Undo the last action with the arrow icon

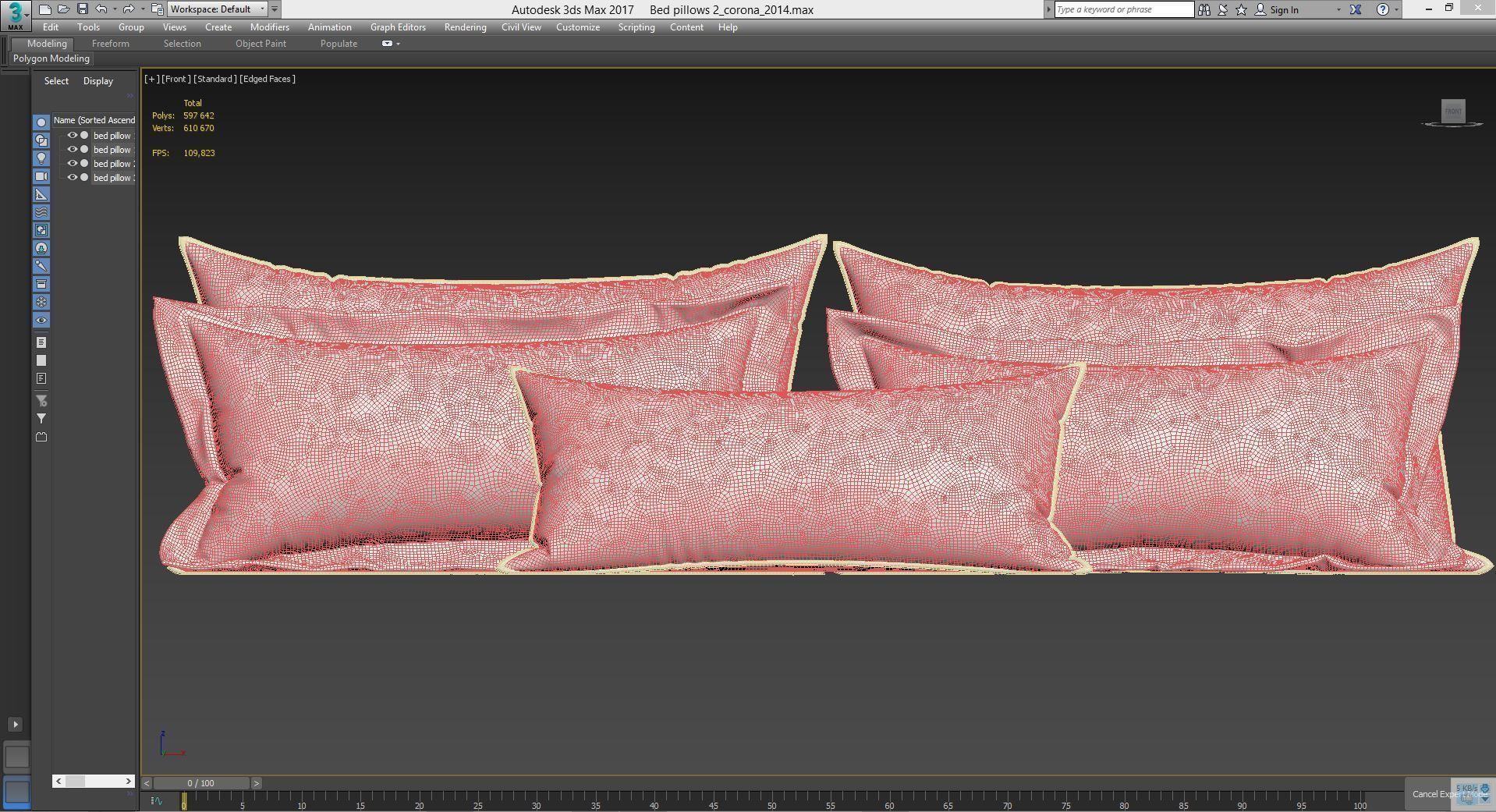[x=101, y=9]
